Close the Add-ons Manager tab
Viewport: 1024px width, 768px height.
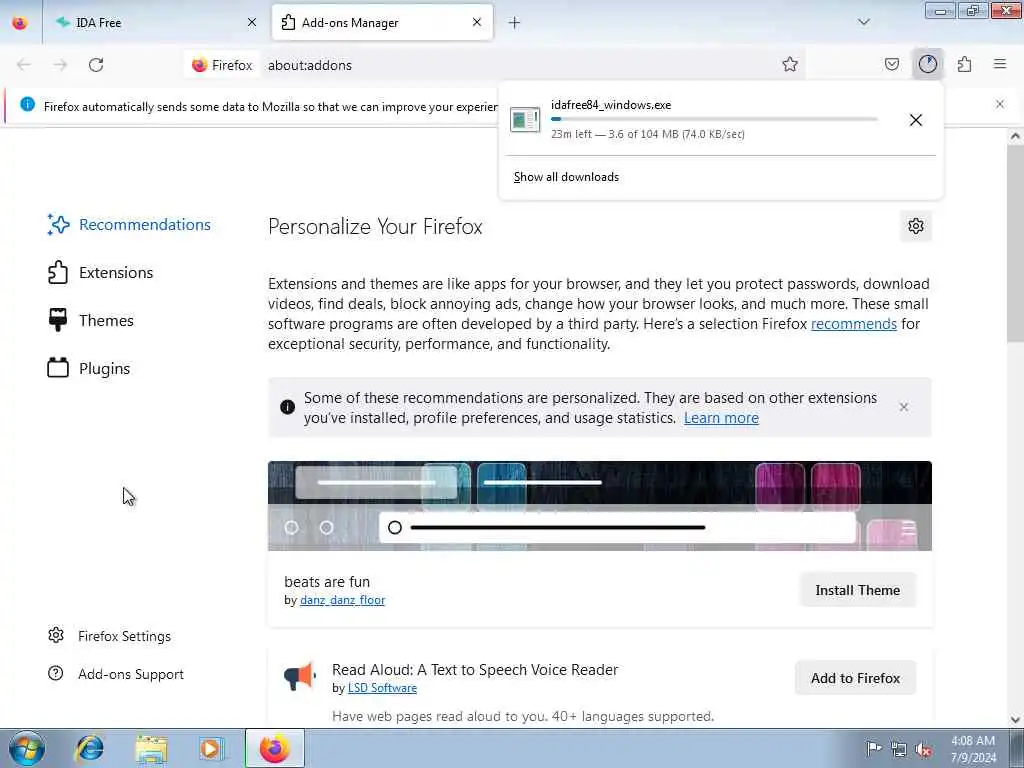477,23
